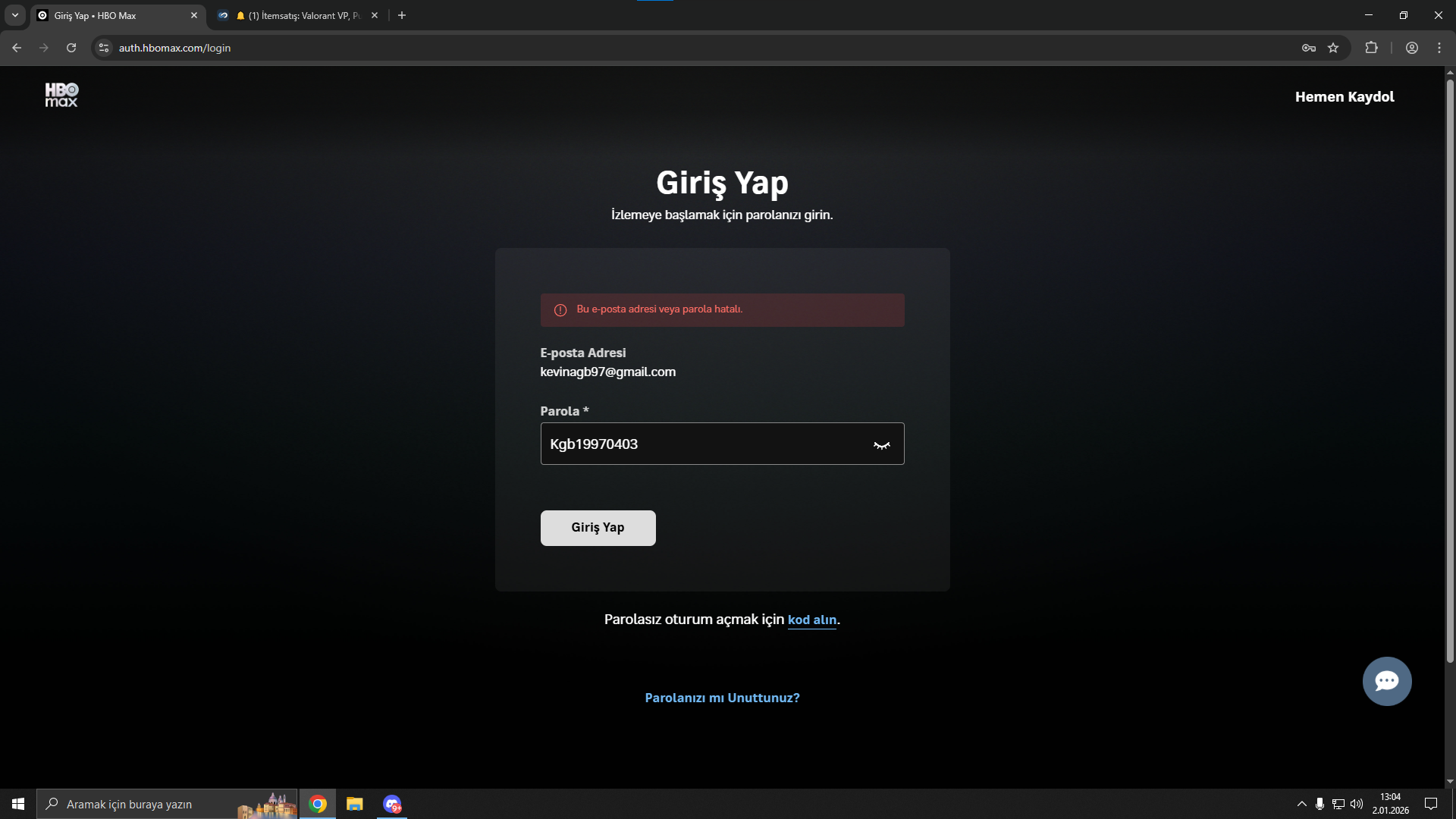Click the Hemen Kaydol link
The width and height of the screenshot is (1456, 819).
[1345, 96]
